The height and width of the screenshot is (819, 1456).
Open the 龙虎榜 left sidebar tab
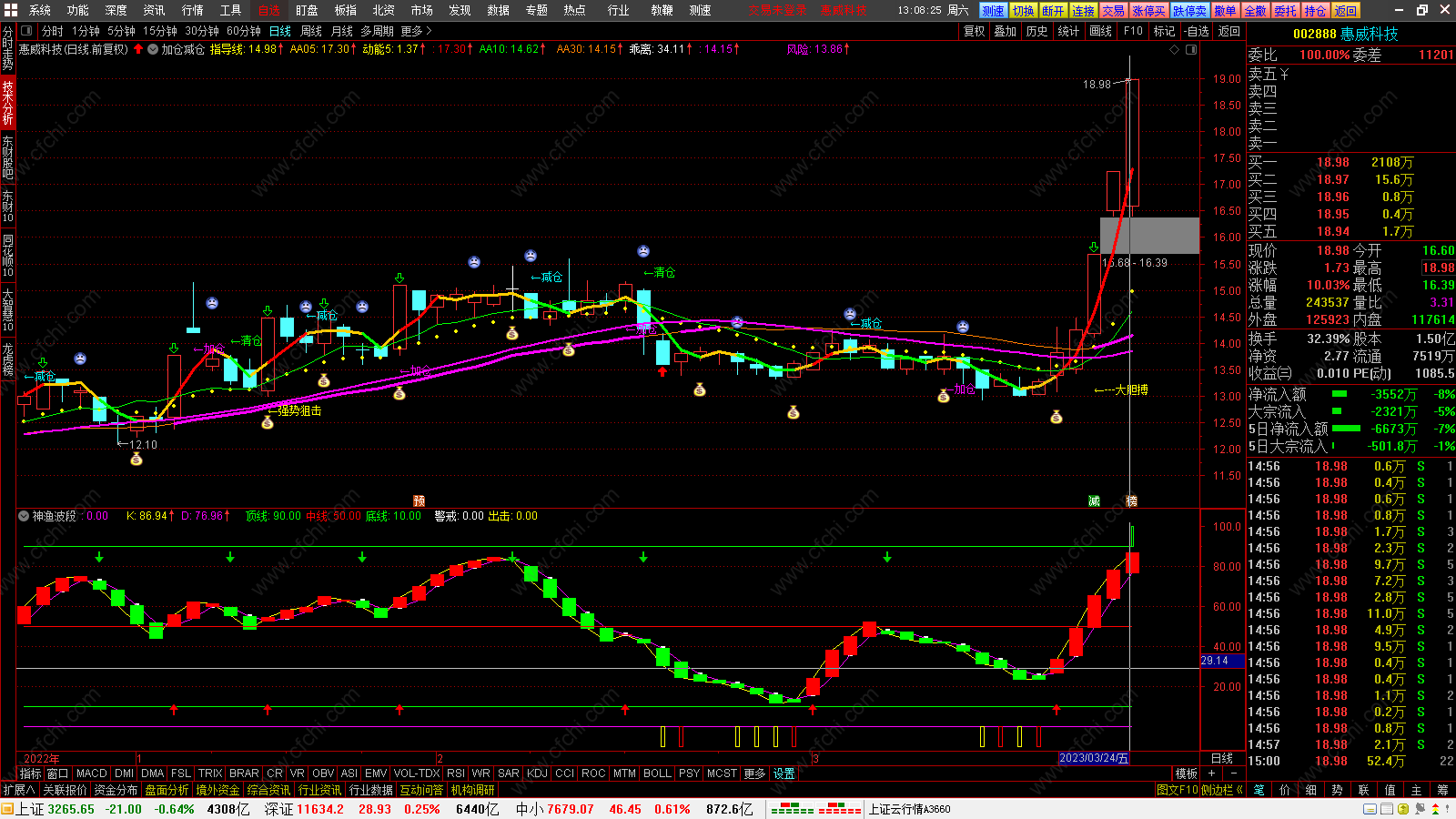[7, 359]
